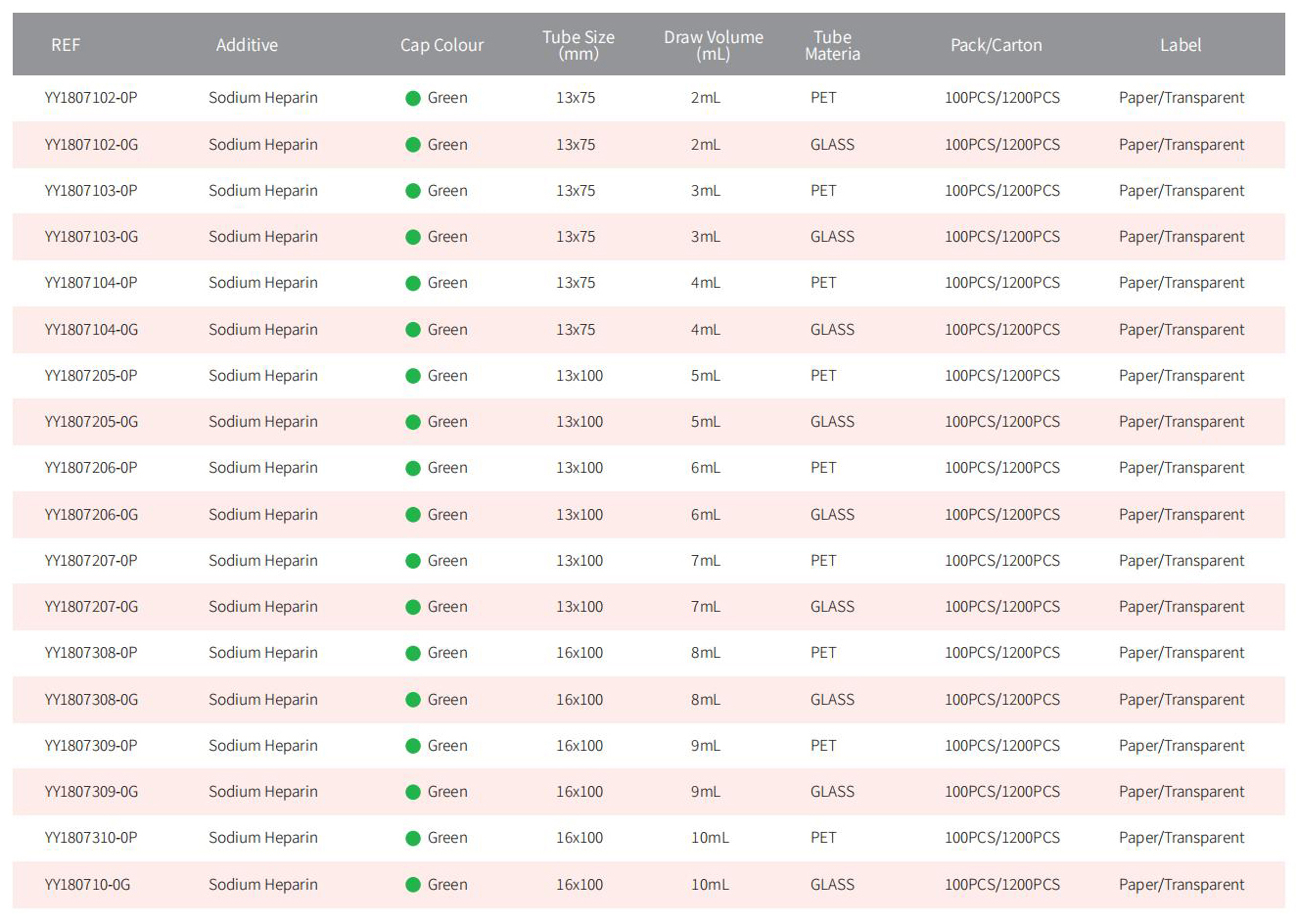Click Sodium Heparin in row YY1807207-0P
This screenshot has height=924, width=1298.
263,561
